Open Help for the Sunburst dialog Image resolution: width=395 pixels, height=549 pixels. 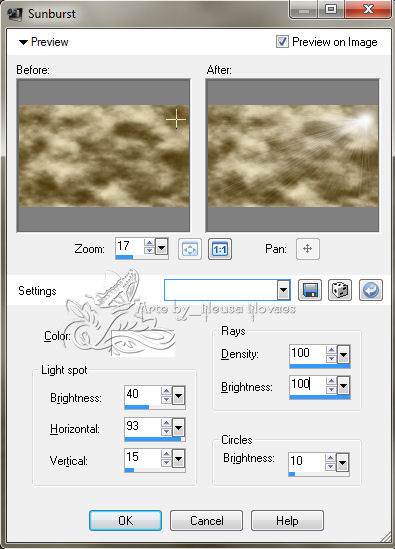287,521
